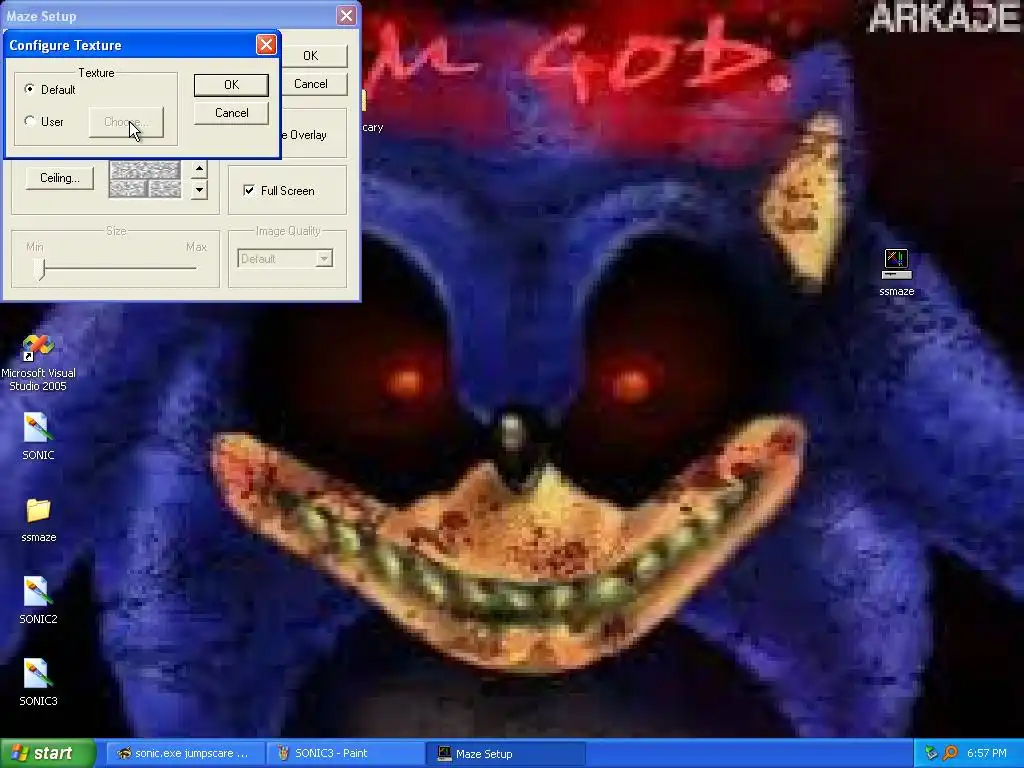Open the Image Quality dropdown

(324, 259)
